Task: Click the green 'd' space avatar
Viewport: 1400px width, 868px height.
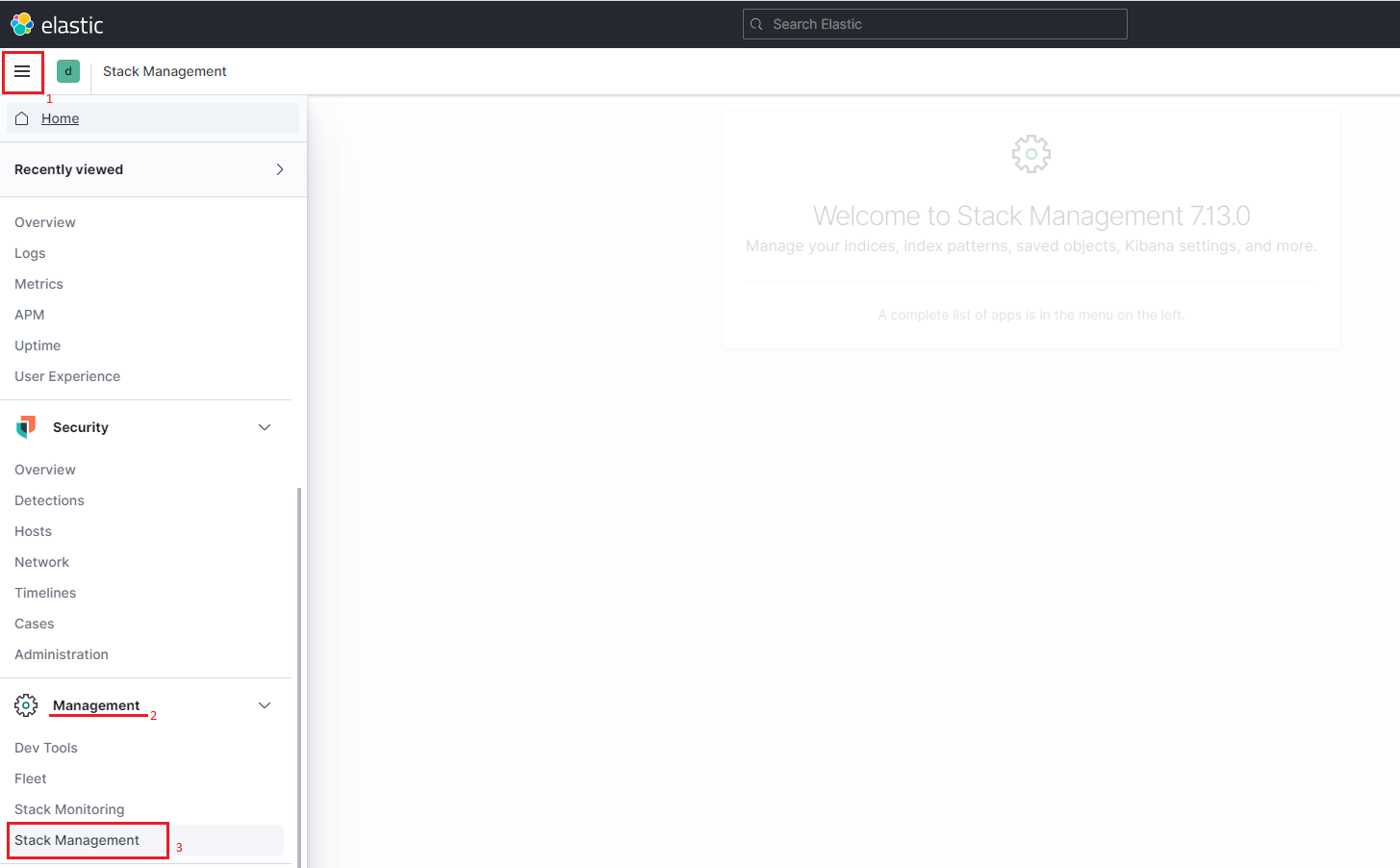Action: [67, 70]
